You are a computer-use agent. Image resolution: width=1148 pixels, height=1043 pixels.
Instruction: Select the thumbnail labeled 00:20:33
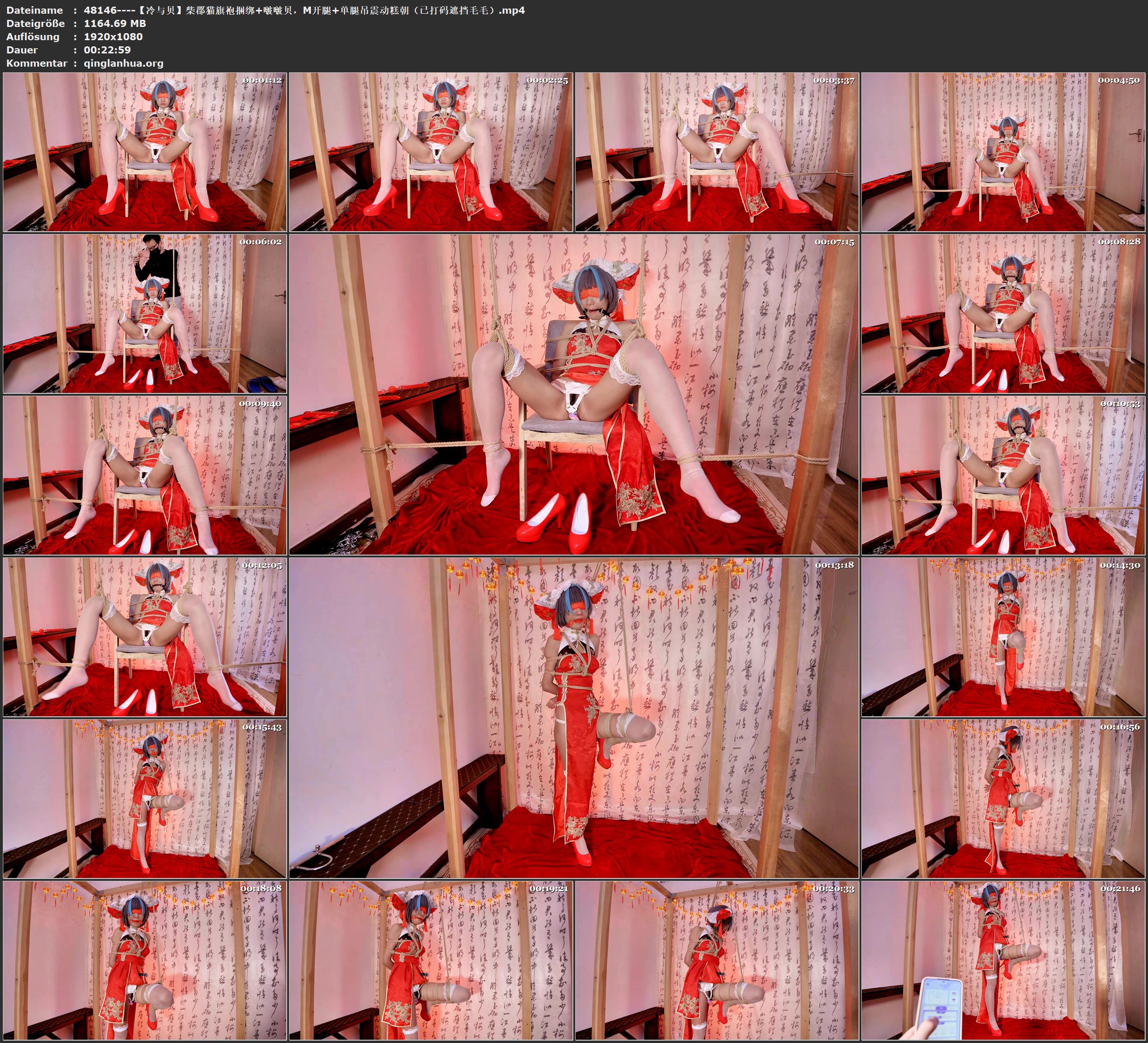click(717, 960)
